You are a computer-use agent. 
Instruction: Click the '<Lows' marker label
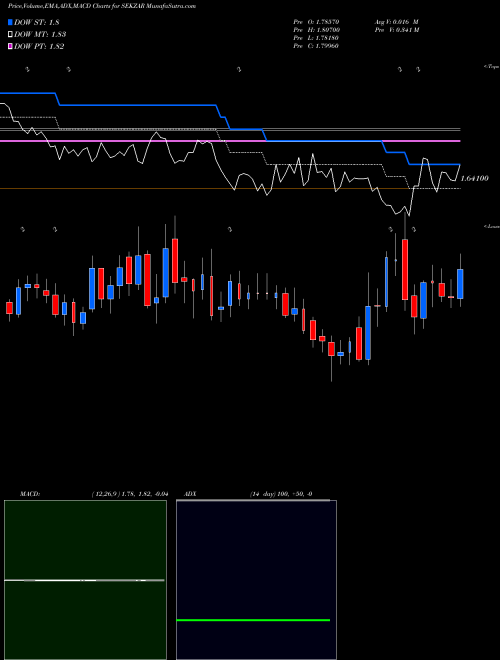[492, 226]
